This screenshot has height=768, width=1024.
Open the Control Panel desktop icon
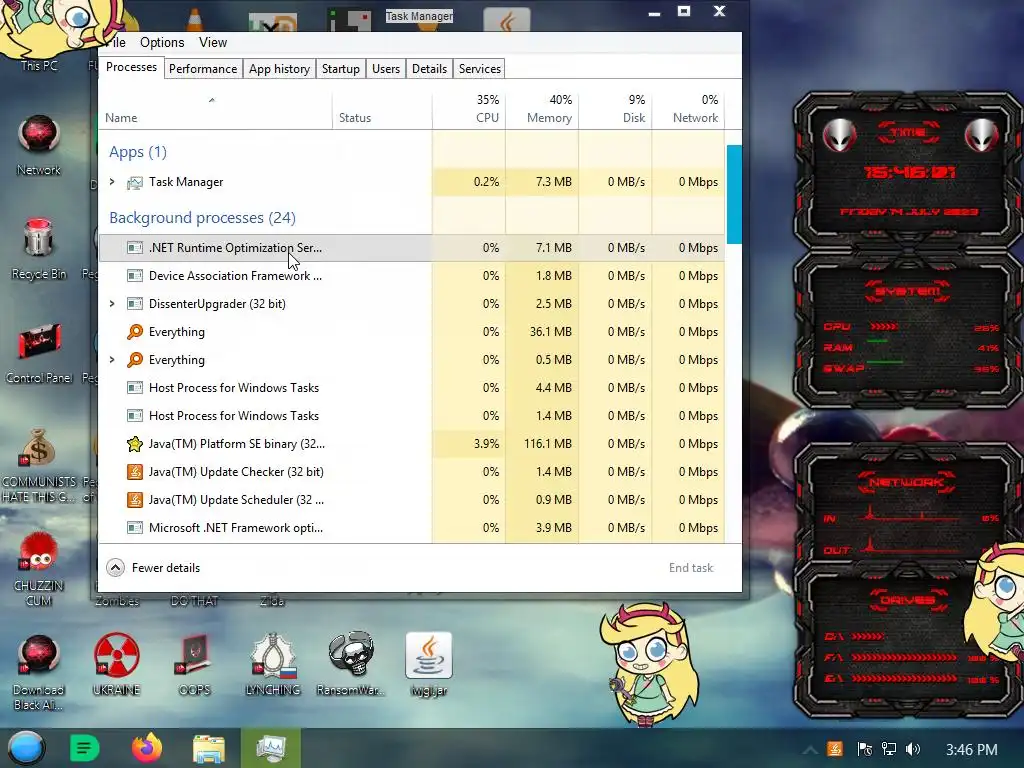[39, 353]
